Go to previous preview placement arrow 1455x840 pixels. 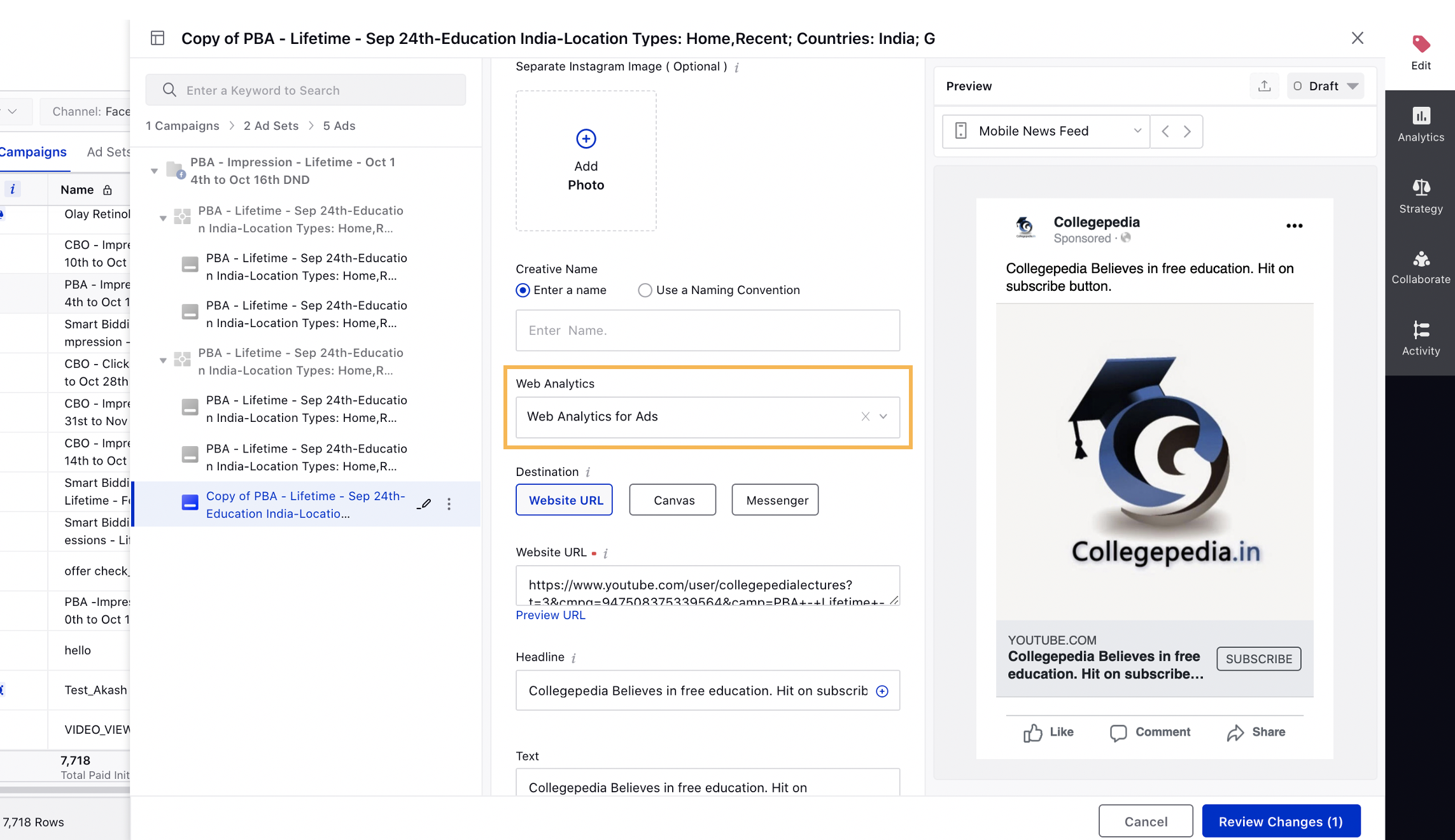coord(1165,131)
